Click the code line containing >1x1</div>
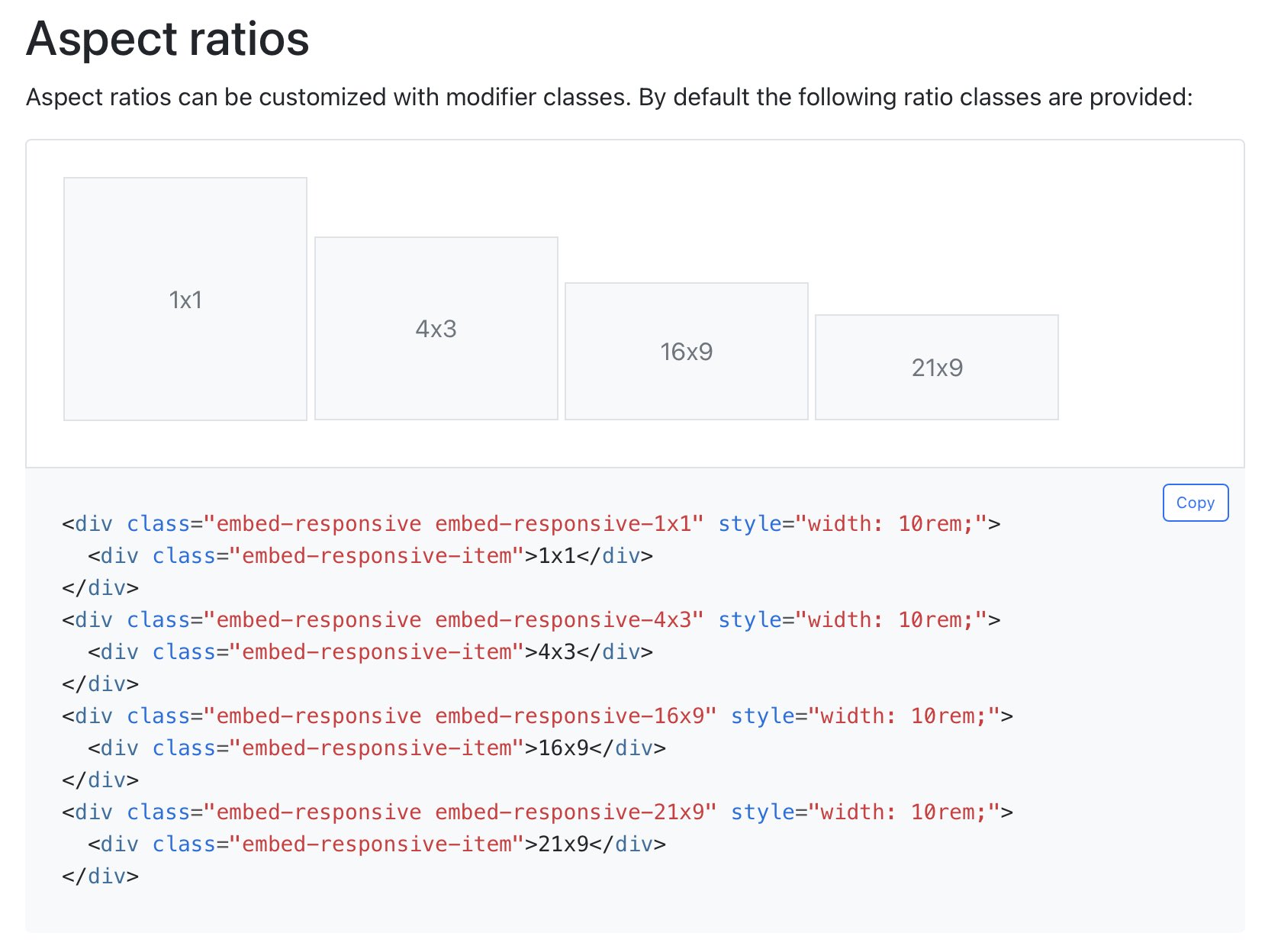 pyautogui.click(x=370, y=556)
